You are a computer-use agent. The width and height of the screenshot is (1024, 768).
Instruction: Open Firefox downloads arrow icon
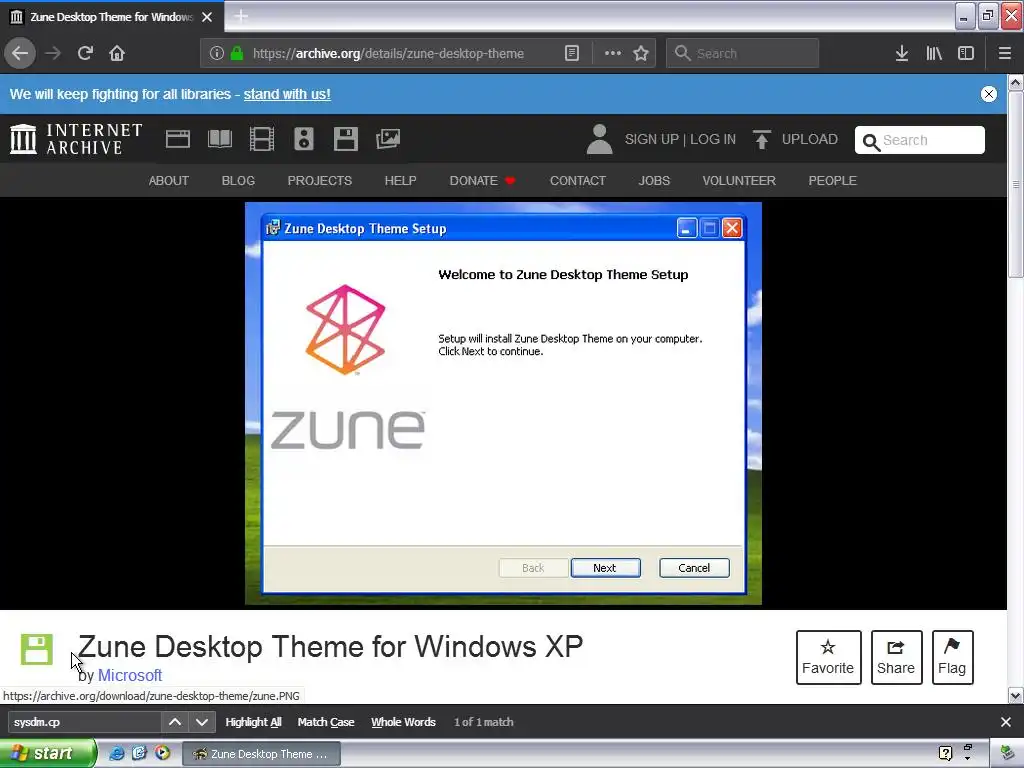click(x=902, y=53)
